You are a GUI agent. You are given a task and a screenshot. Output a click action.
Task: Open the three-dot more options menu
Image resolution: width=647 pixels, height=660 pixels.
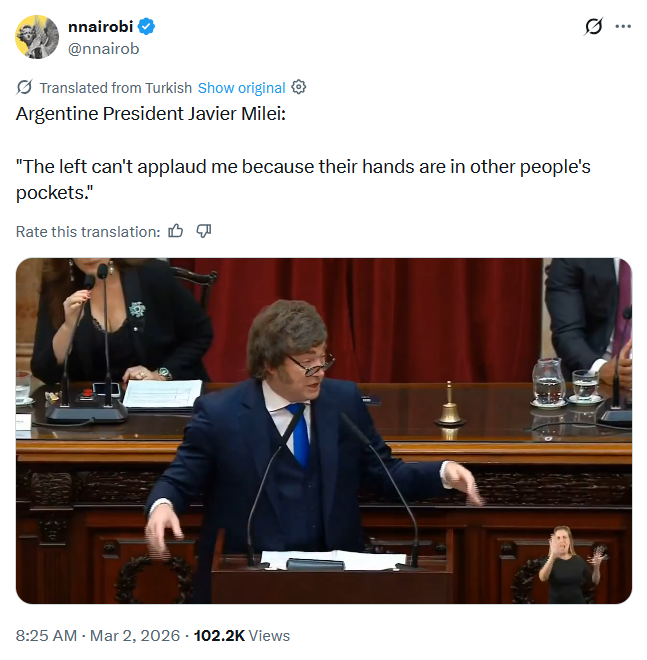click(x=623, y=27)
